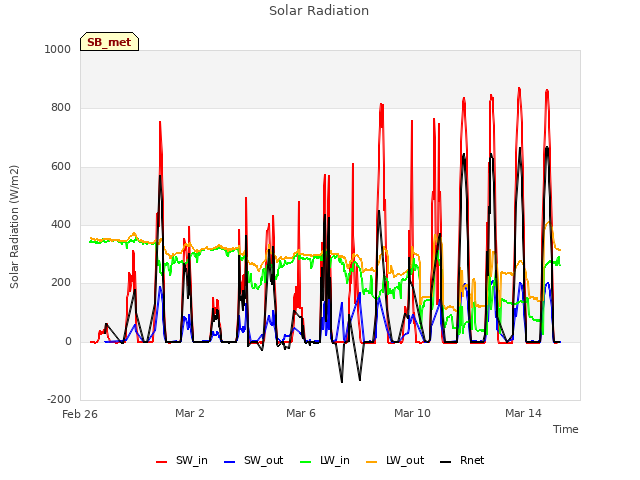
Task: Click the Solar Radiation (W/m2) y-axis title
Action: click(14, 227)
